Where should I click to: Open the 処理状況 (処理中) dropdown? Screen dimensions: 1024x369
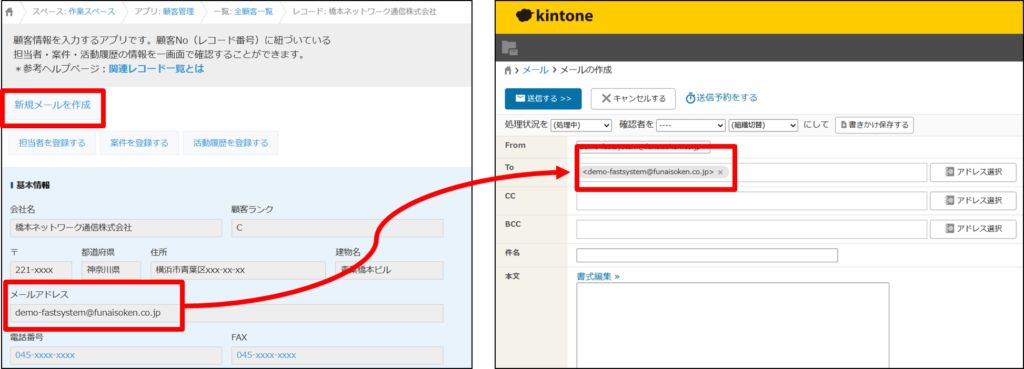pos(581,125)
